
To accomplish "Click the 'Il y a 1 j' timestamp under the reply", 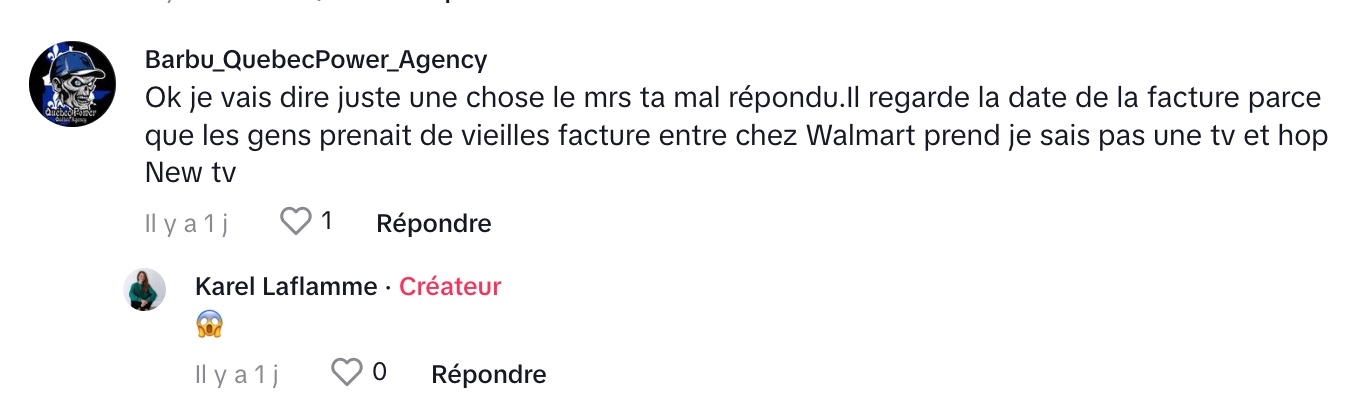I will pyautogui.click(x=237, y=376).
